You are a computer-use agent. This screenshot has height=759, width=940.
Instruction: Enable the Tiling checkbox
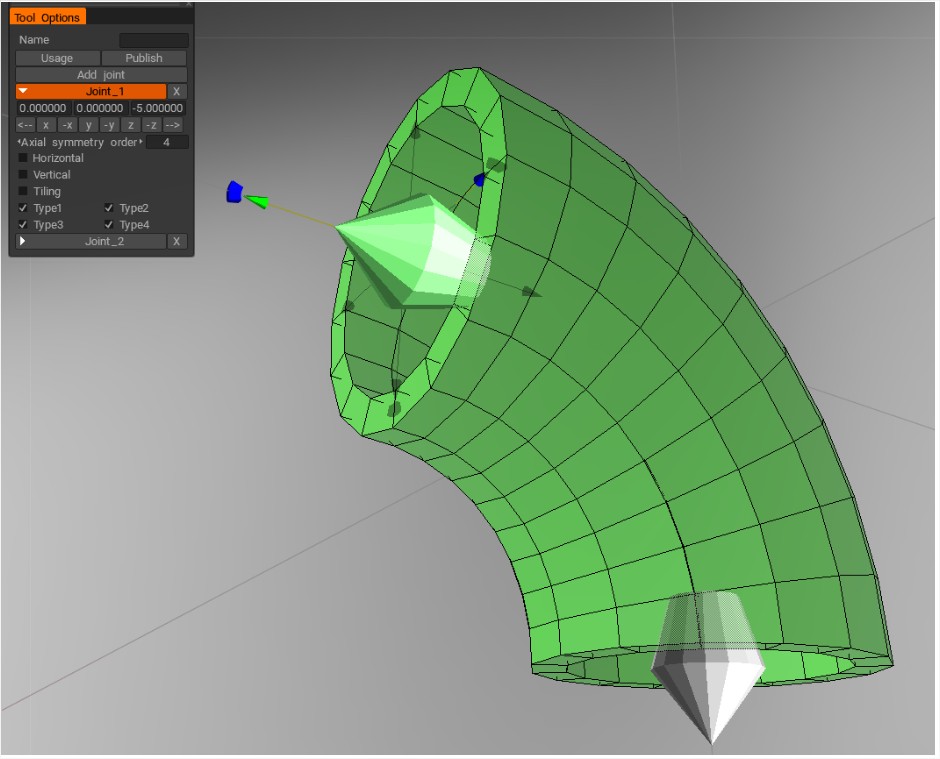point(24,191)
